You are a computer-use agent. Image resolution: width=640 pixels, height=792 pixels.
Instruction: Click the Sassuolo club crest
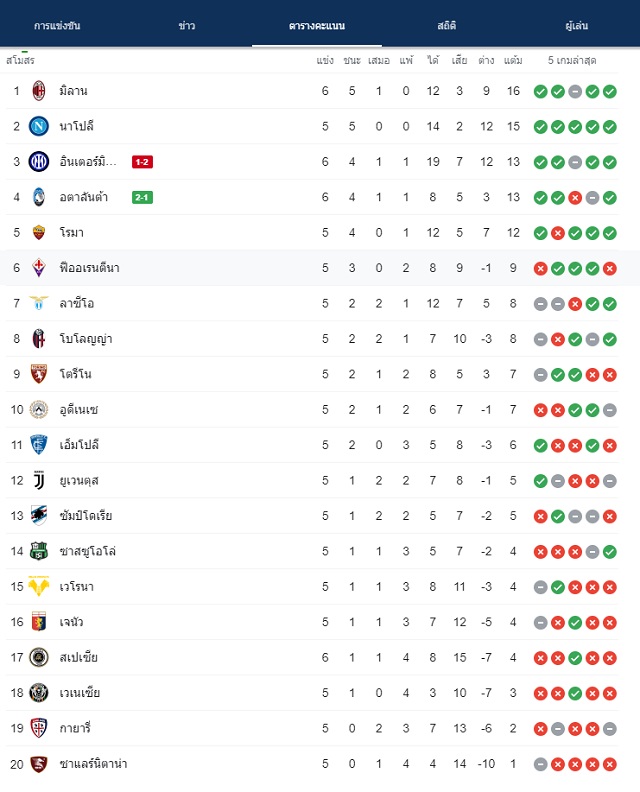tap(39, 551)
